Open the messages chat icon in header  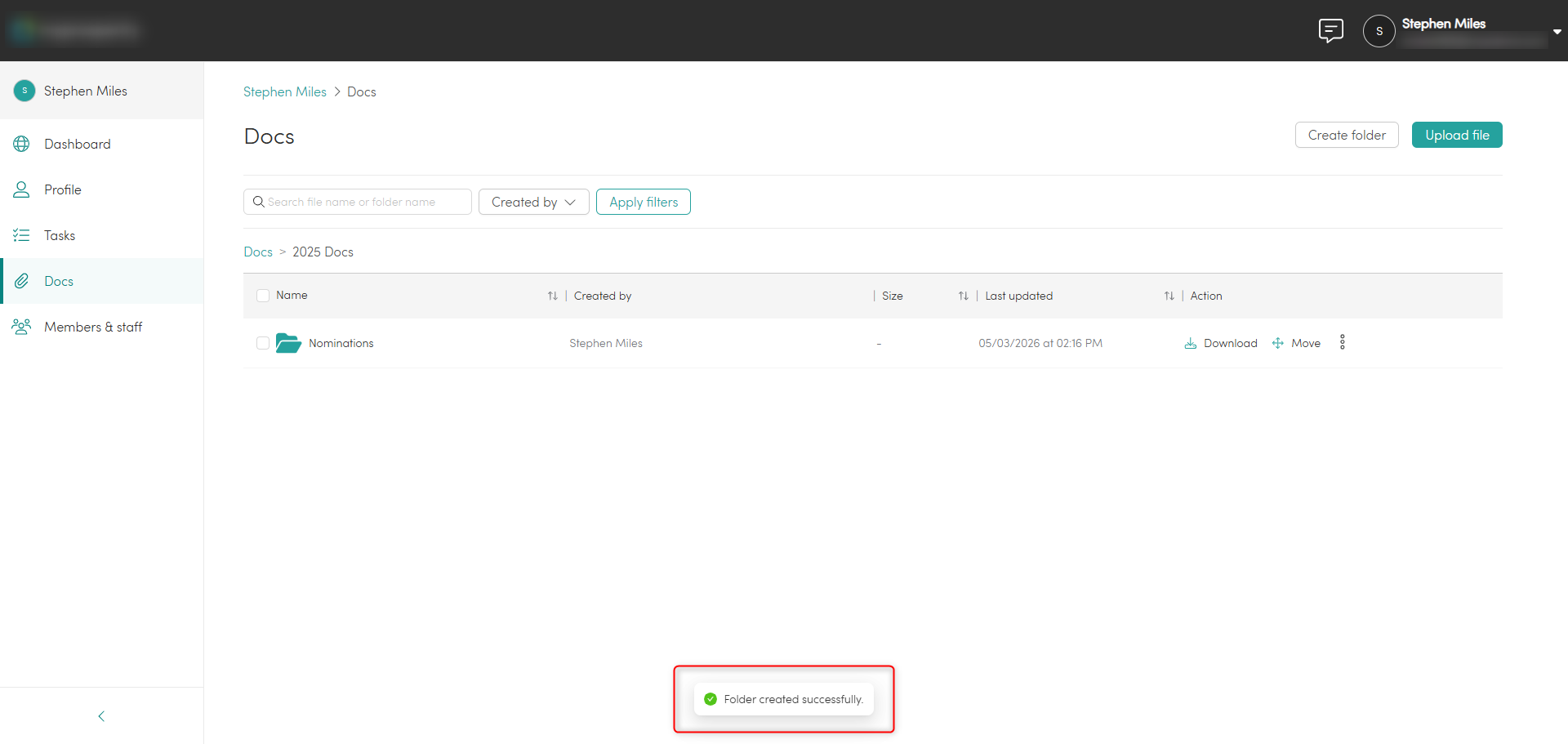[1330, 31]
